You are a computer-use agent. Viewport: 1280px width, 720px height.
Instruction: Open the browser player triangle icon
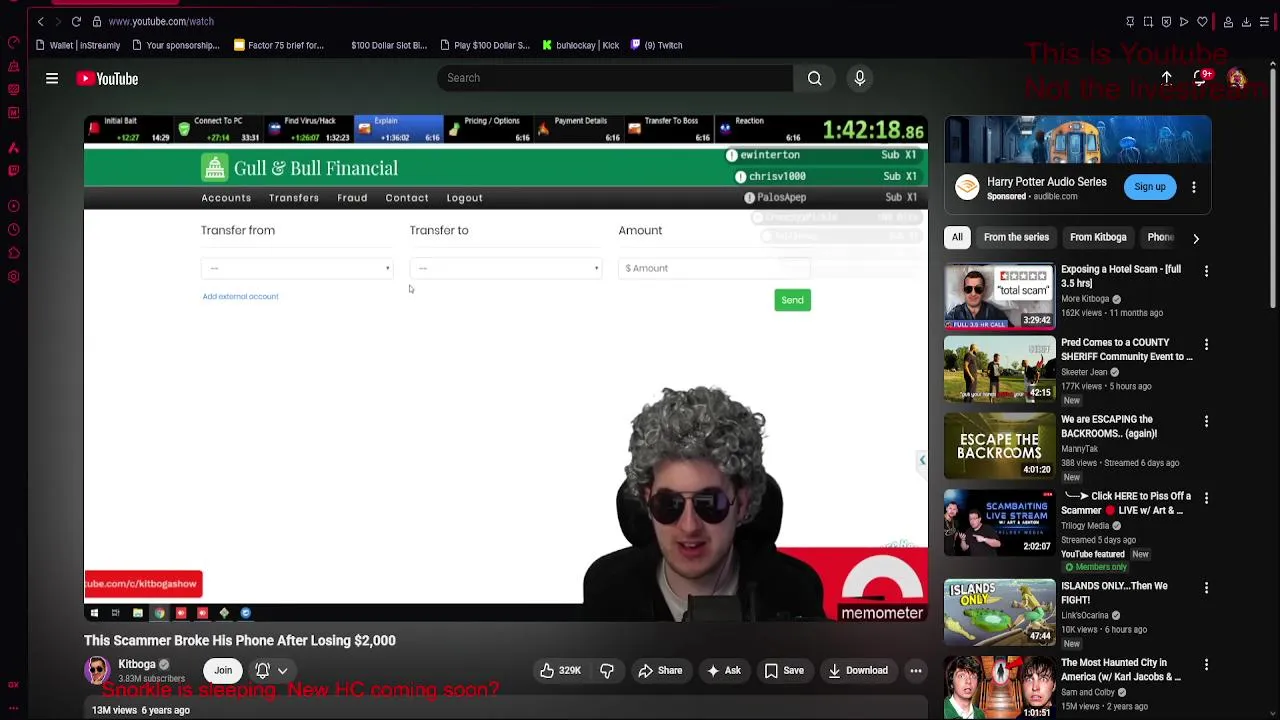(x=1184, y=21)
